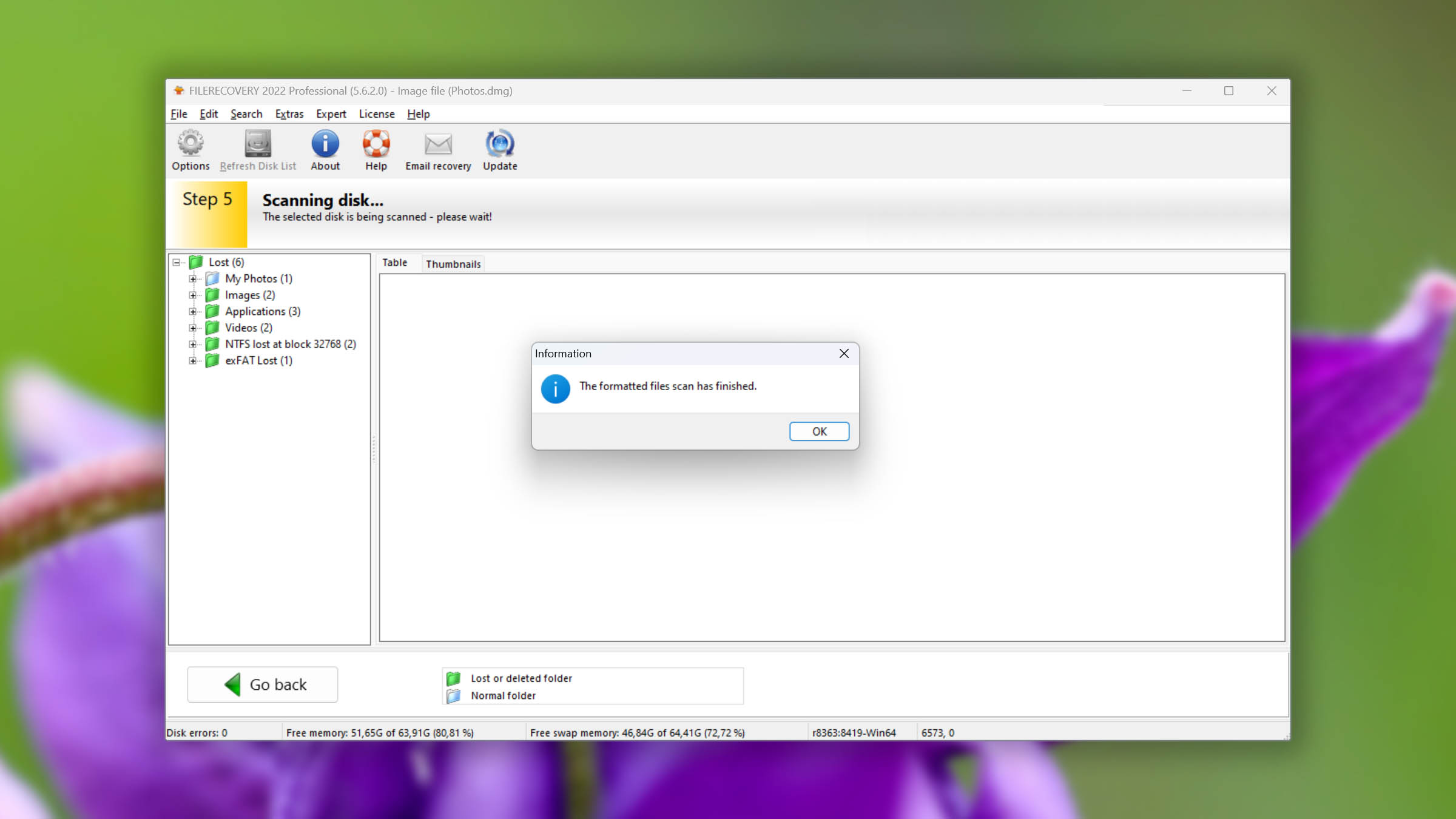Click the blue information icon in dialog

[555, 389]
